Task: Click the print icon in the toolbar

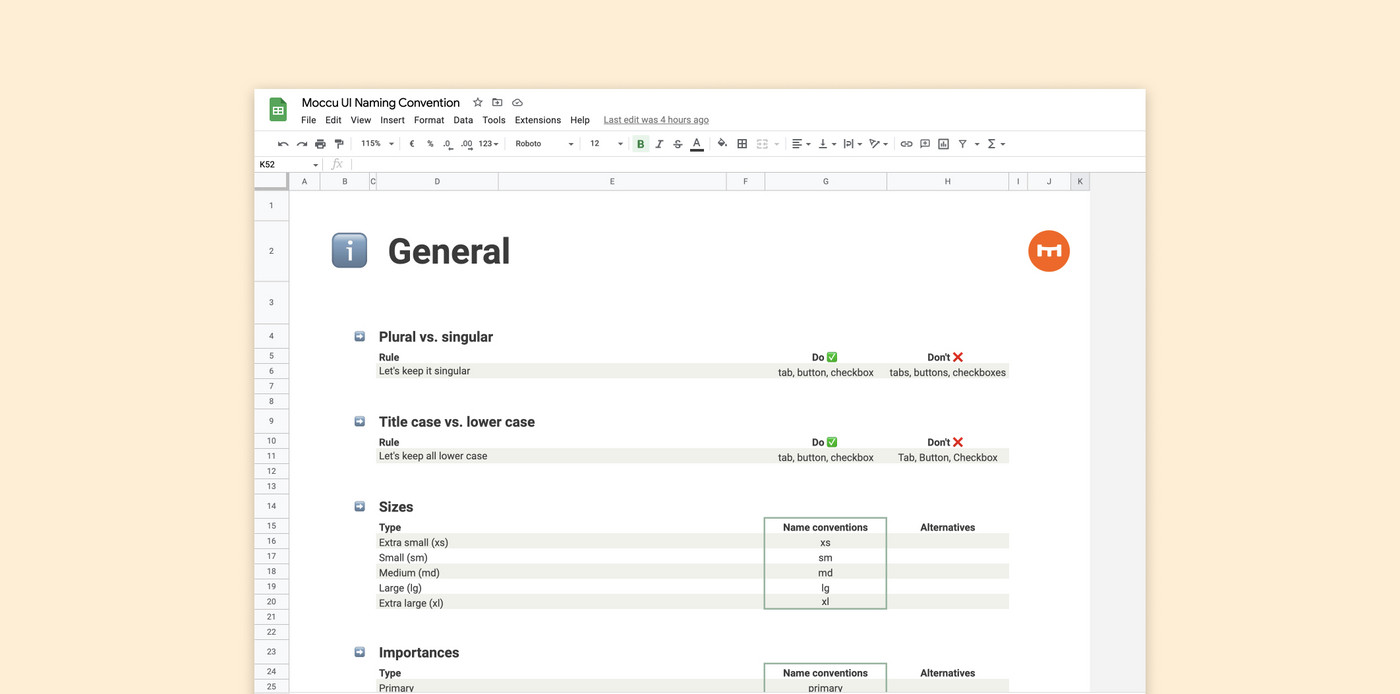Action: [319, 143]
